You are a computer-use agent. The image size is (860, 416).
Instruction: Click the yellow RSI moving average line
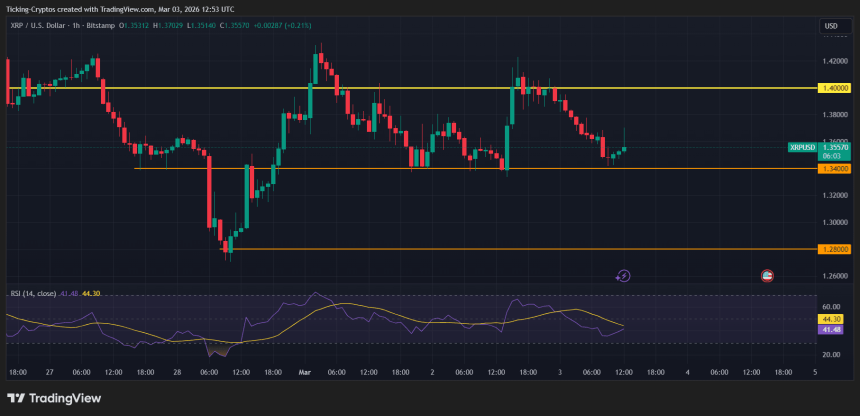(350, 305)
